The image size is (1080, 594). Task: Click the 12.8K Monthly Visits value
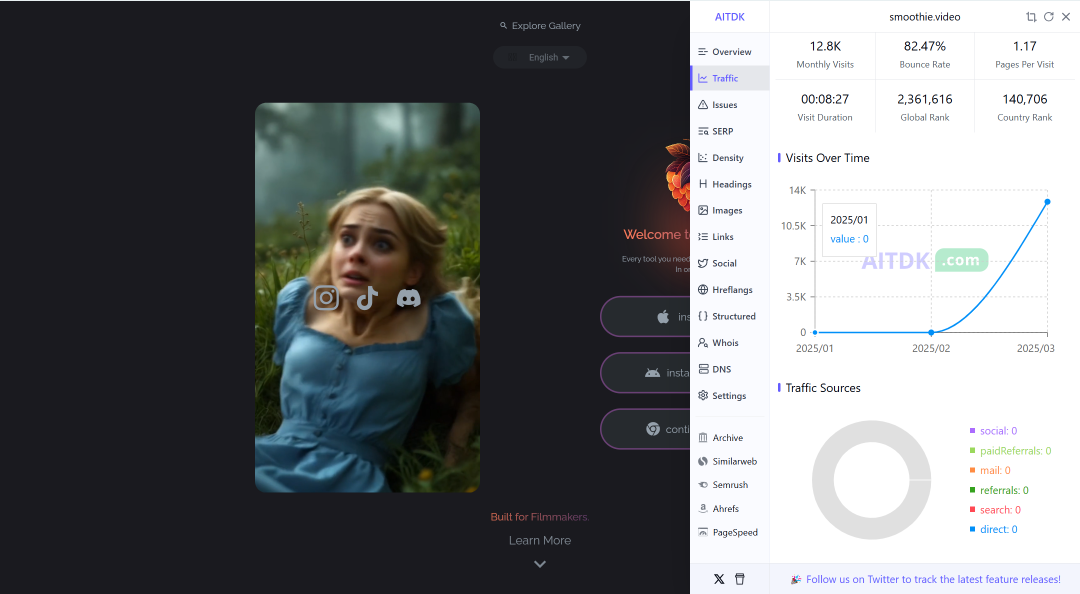825,46
